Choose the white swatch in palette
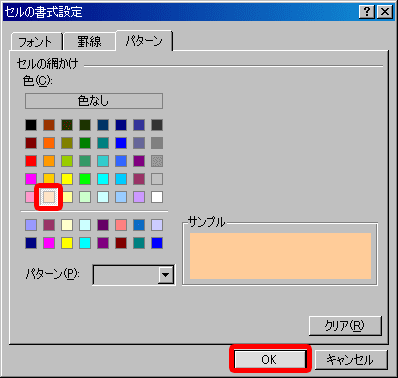Image resolution: width=398 pixels, height=378 pixels. coord(157,197)
